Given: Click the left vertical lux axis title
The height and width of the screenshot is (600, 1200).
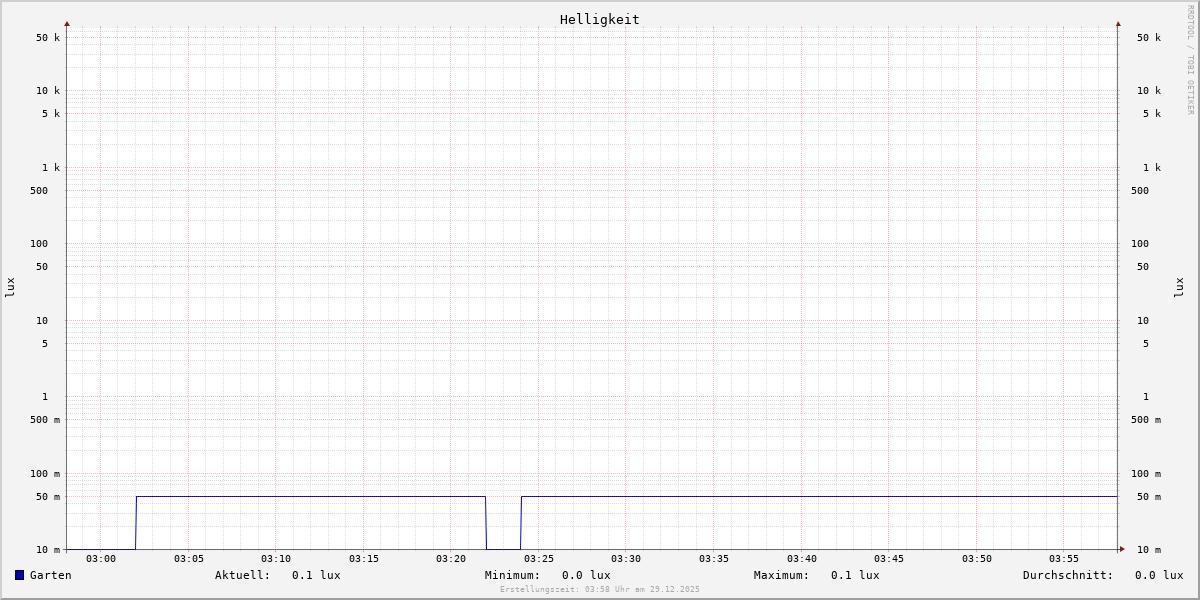Looking at the screenshot, I should pyautogui.click(x=10, y=287).
